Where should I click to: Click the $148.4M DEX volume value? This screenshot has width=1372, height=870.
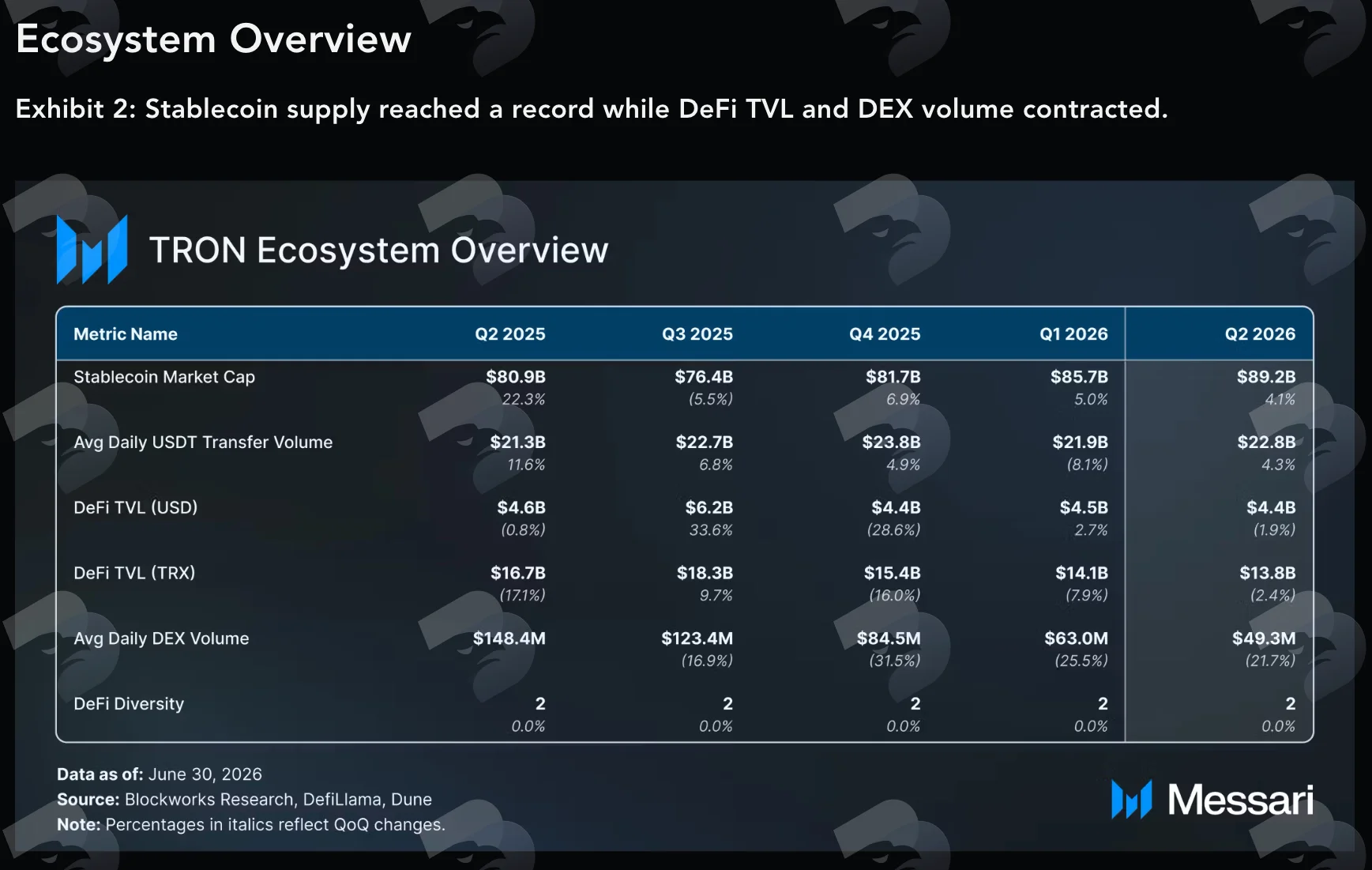coord(509,638)
